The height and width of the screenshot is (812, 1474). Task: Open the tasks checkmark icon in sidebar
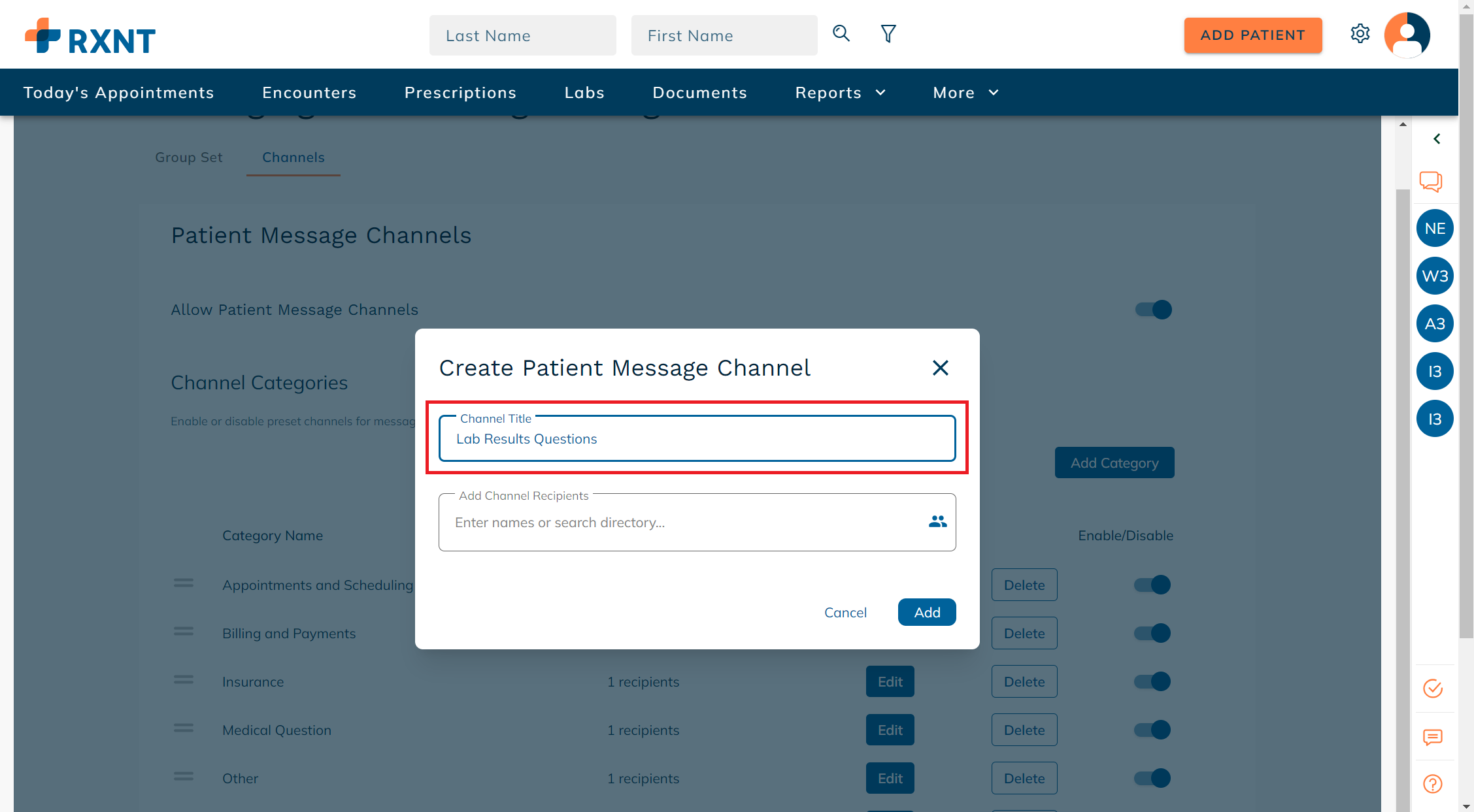point(1433,689)
